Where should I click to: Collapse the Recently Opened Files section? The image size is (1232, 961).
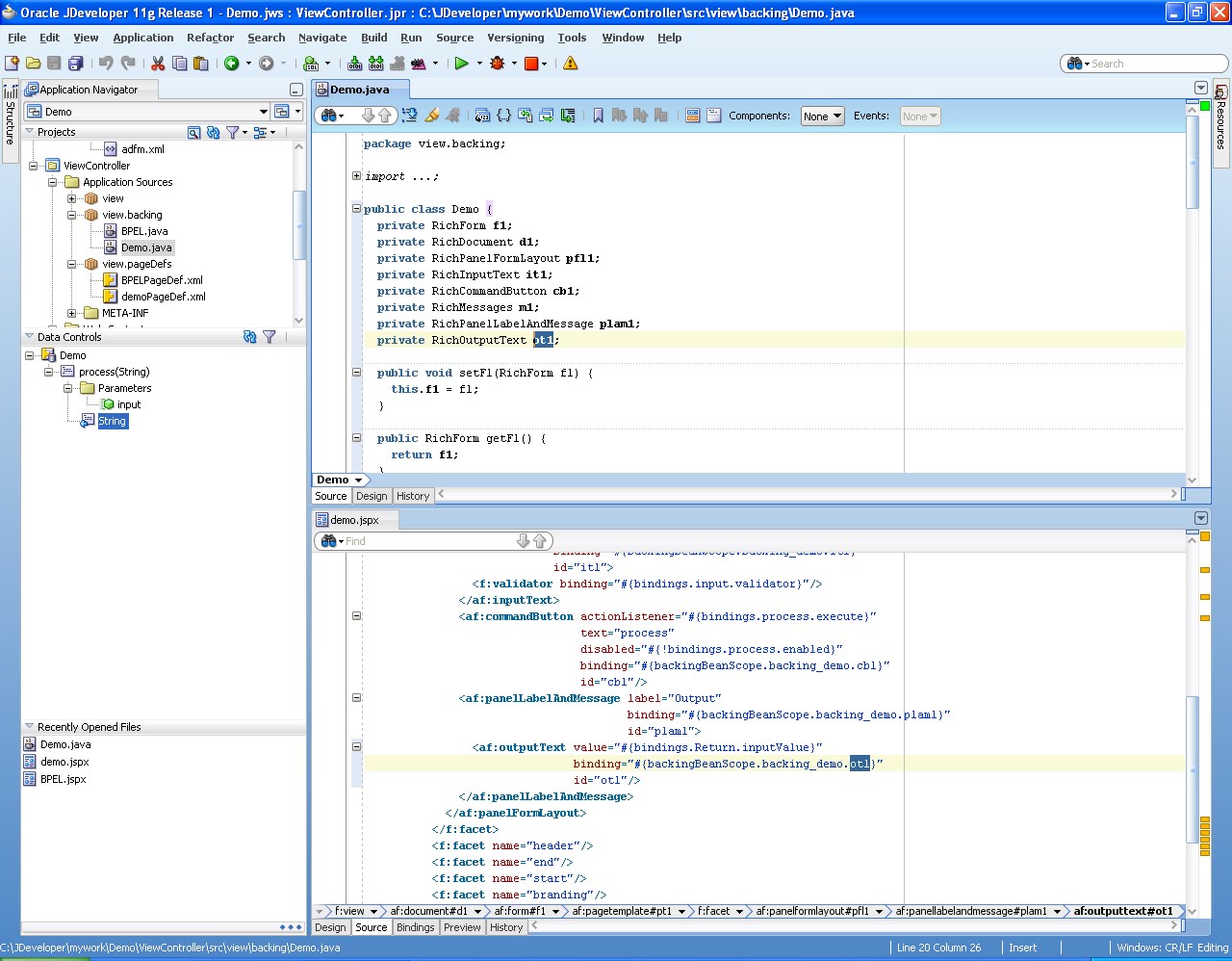(29, 727)
